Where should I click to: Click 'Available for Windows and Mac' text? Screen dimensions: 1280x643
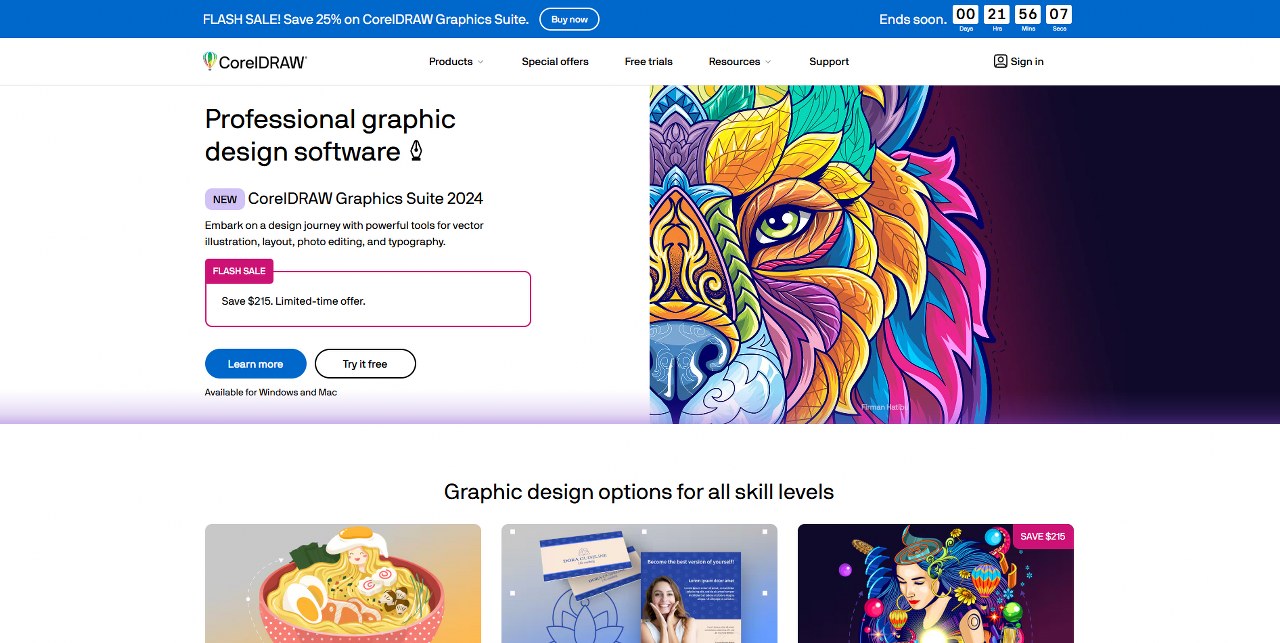tap(271, 392)
